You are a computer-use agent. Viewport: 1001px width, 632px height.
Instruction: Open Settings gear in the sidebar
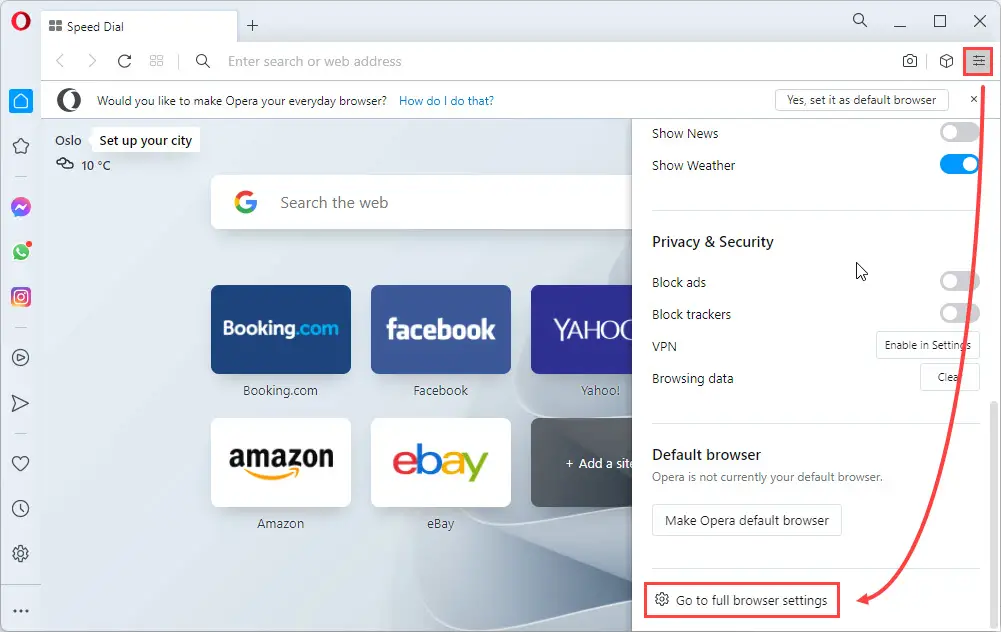[20, 553]
